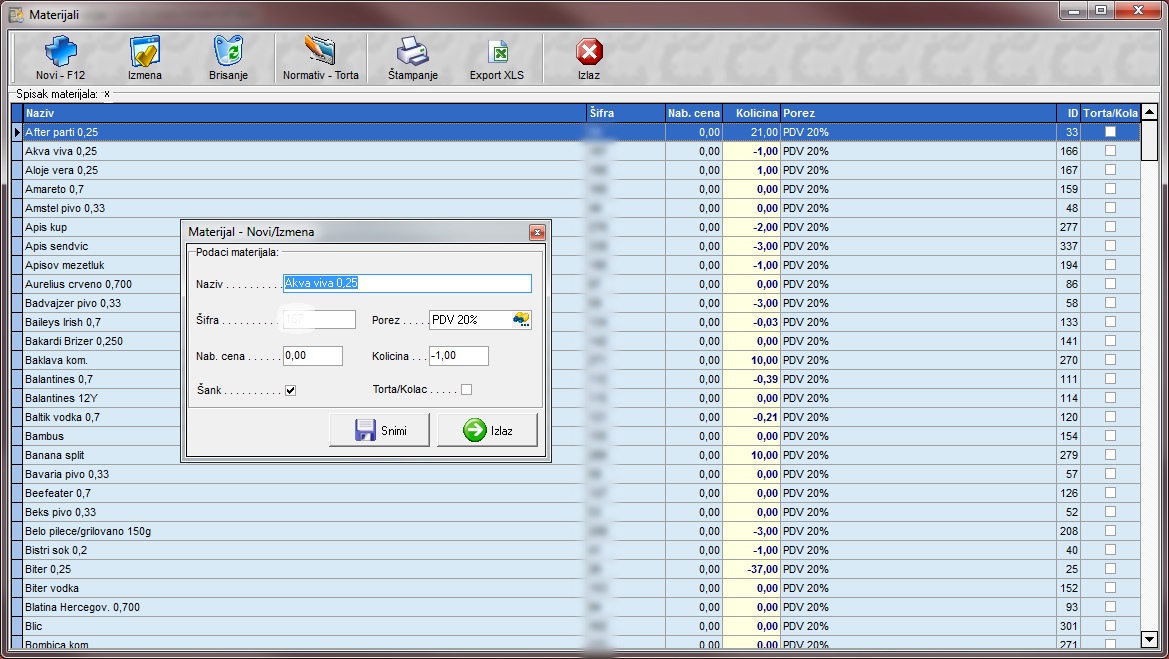This screenshot has height=659, width=1169.
Task: Click scrollbar up arrow of material list
Action: pyautogui.click(x=1149, y=113)
